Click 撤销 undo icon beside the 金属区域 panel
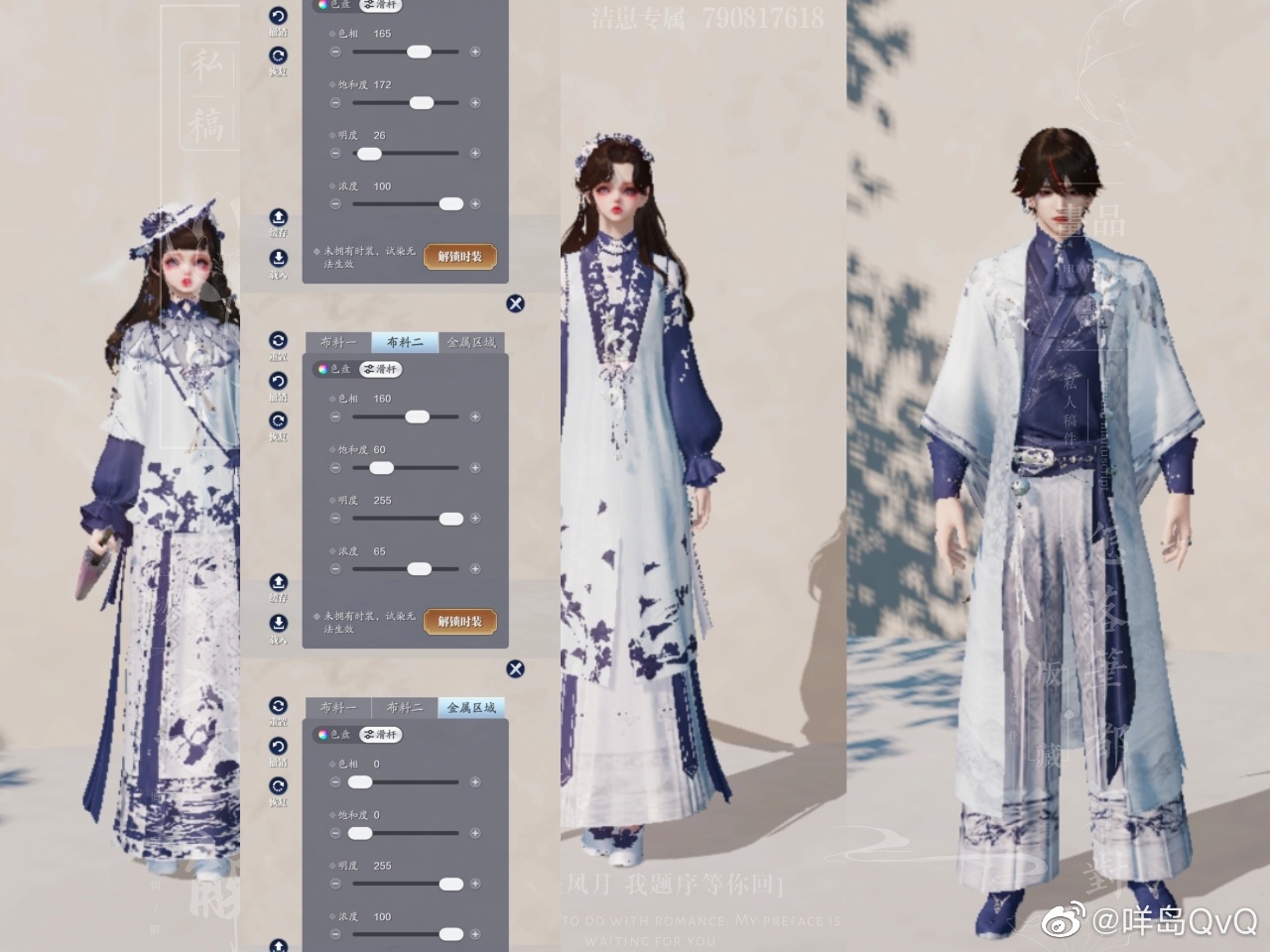Viewport: 1270px width, 952px height. 278,746
